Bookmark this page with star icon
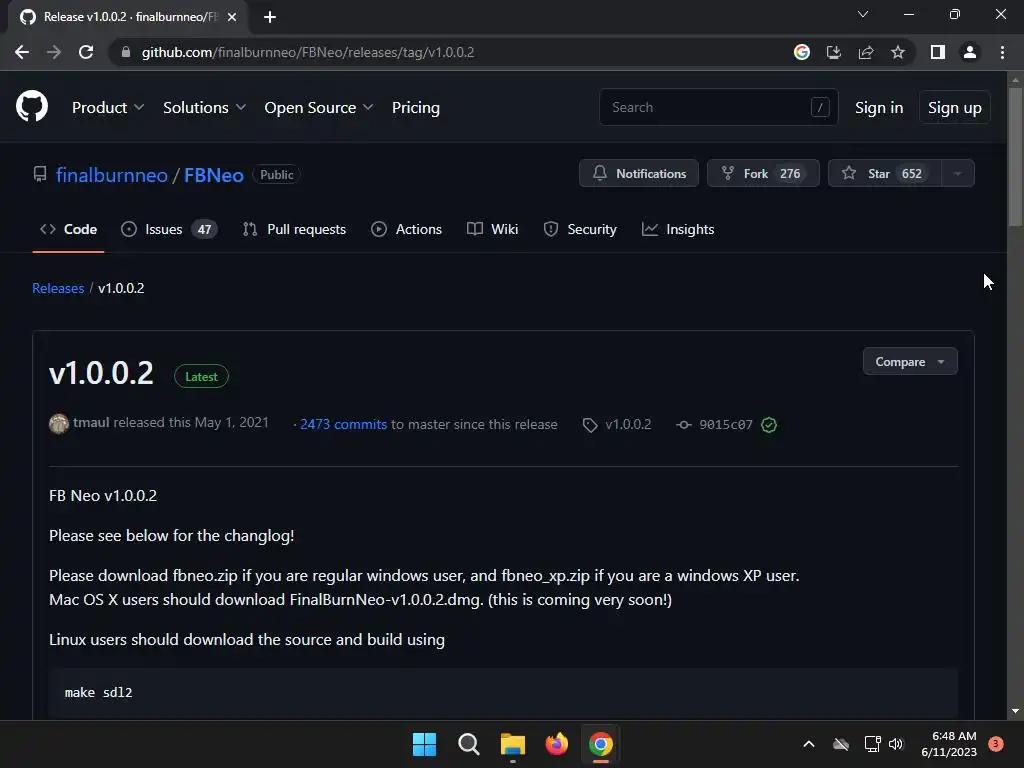1024x768 pixels. [898, 52]
